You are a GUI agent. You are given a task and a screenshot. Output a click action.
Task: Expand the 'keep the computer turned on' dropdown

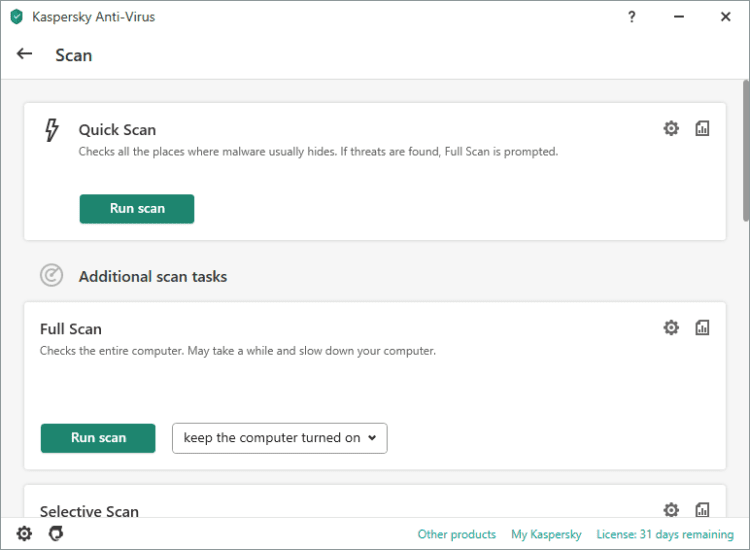[279, 438]
